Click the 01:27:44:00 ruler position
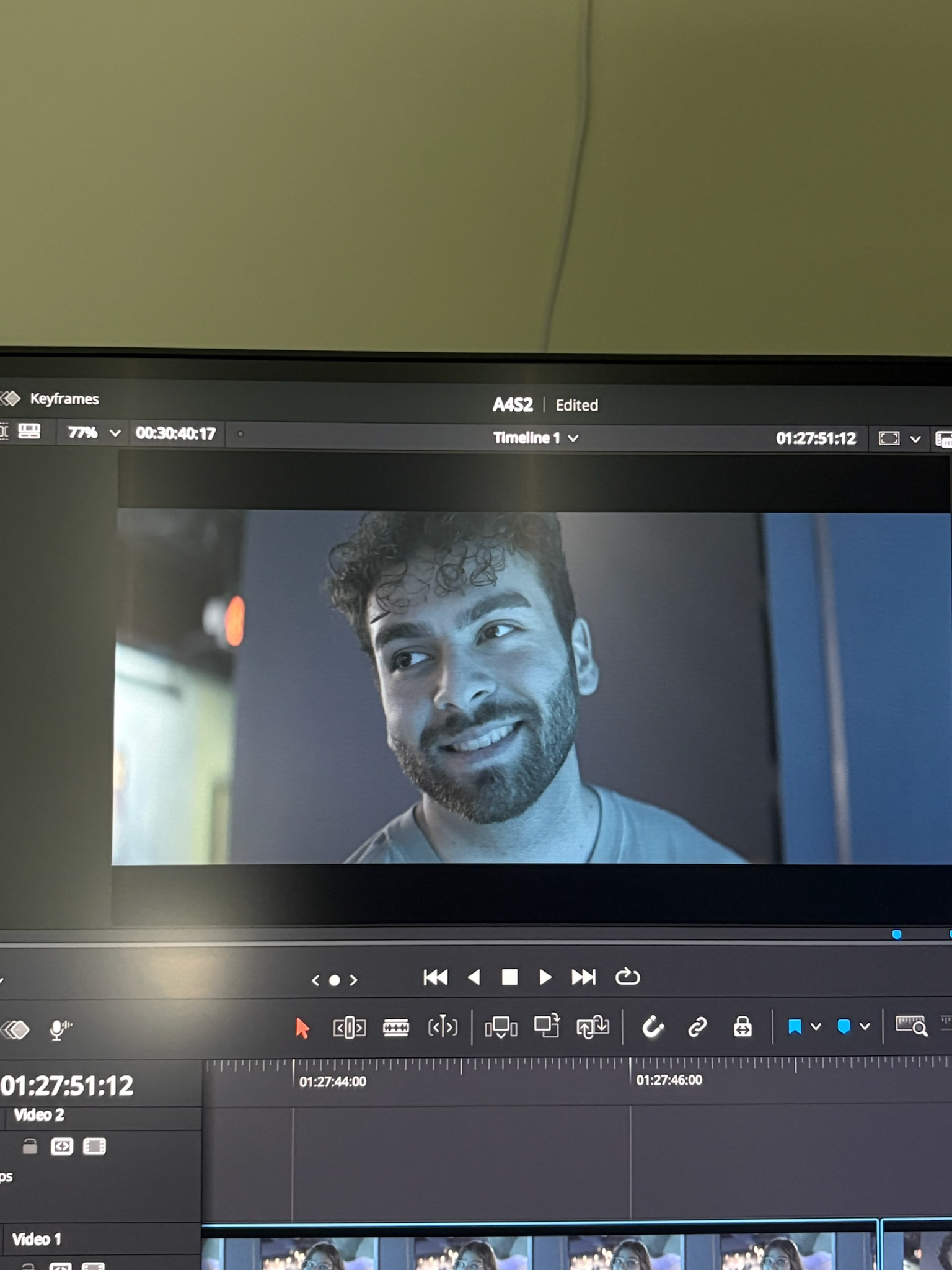 coord(332,1082)
